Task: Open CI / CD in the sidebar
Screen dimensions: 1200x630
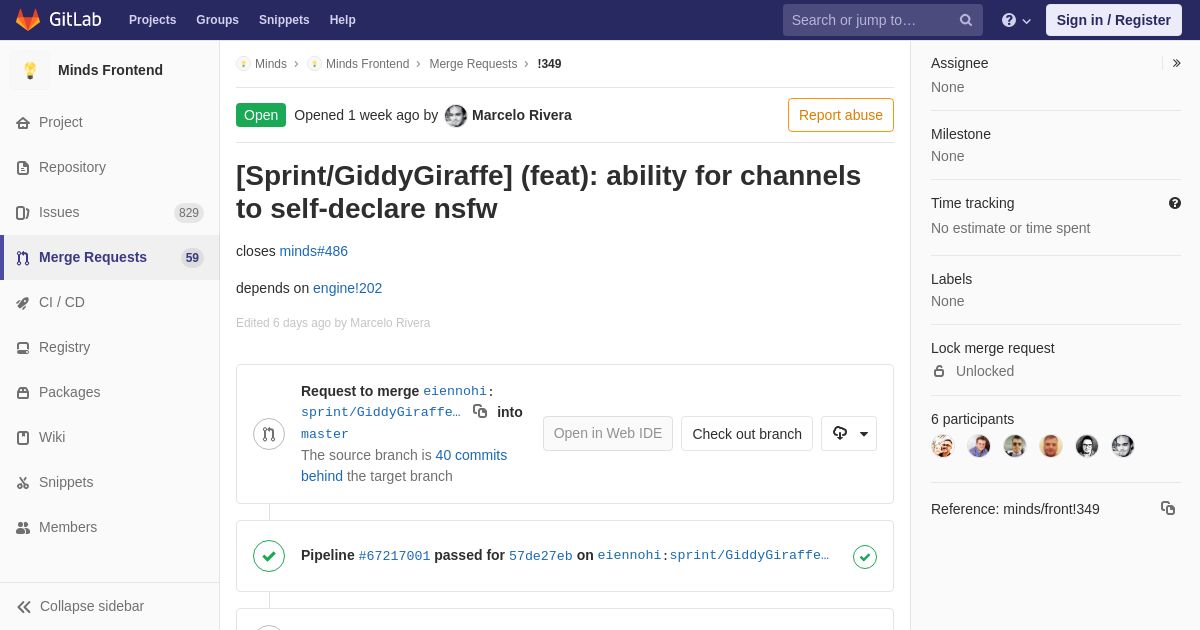Action: tap(110, 302)
